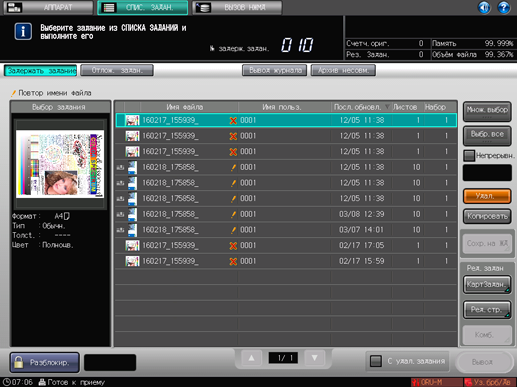Open Архив несовм. view

(x=343, y=70)
